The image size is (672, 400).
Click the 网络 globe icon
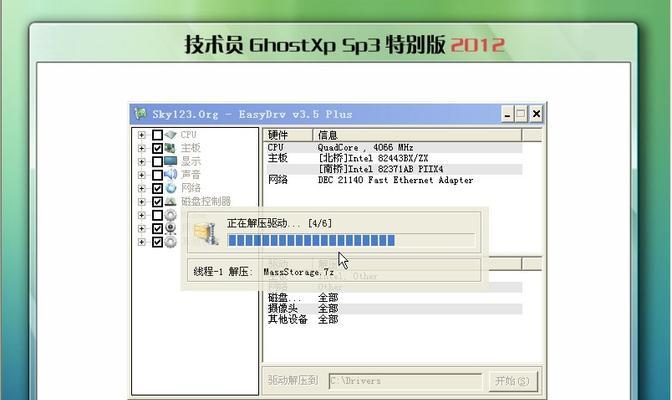click(x=171, y=188)
